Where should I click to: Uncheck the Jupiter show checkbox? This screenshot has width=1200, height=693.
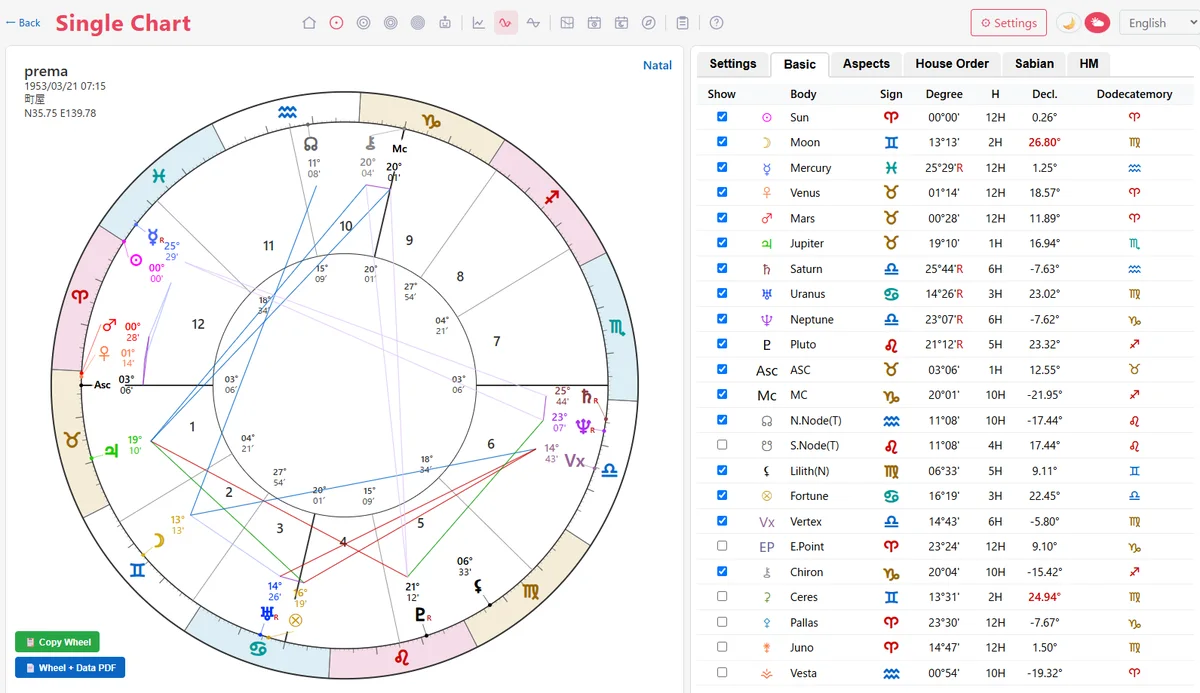click(x=722, y=243)
